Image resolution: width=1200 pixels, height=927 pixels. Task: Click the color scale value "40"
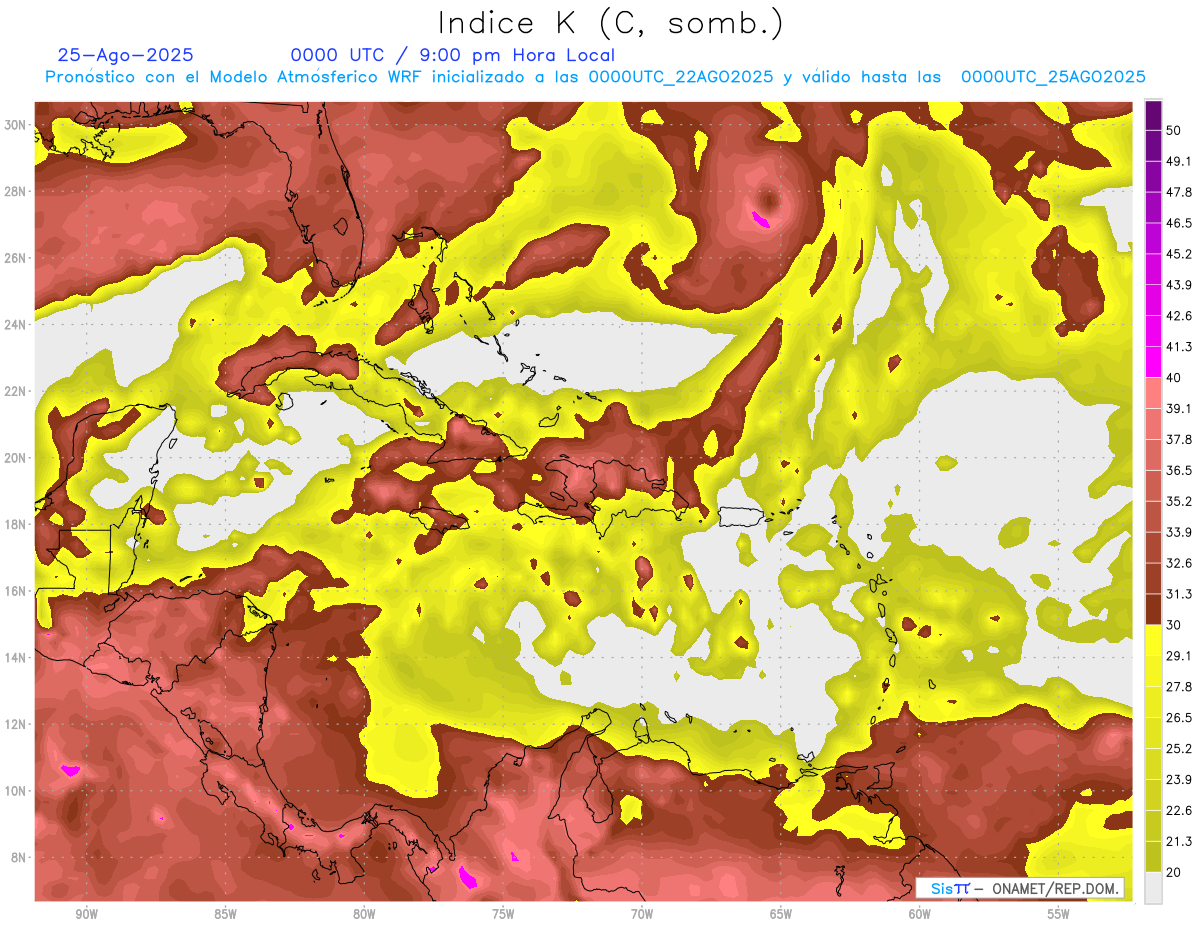tap(1175, 378)
